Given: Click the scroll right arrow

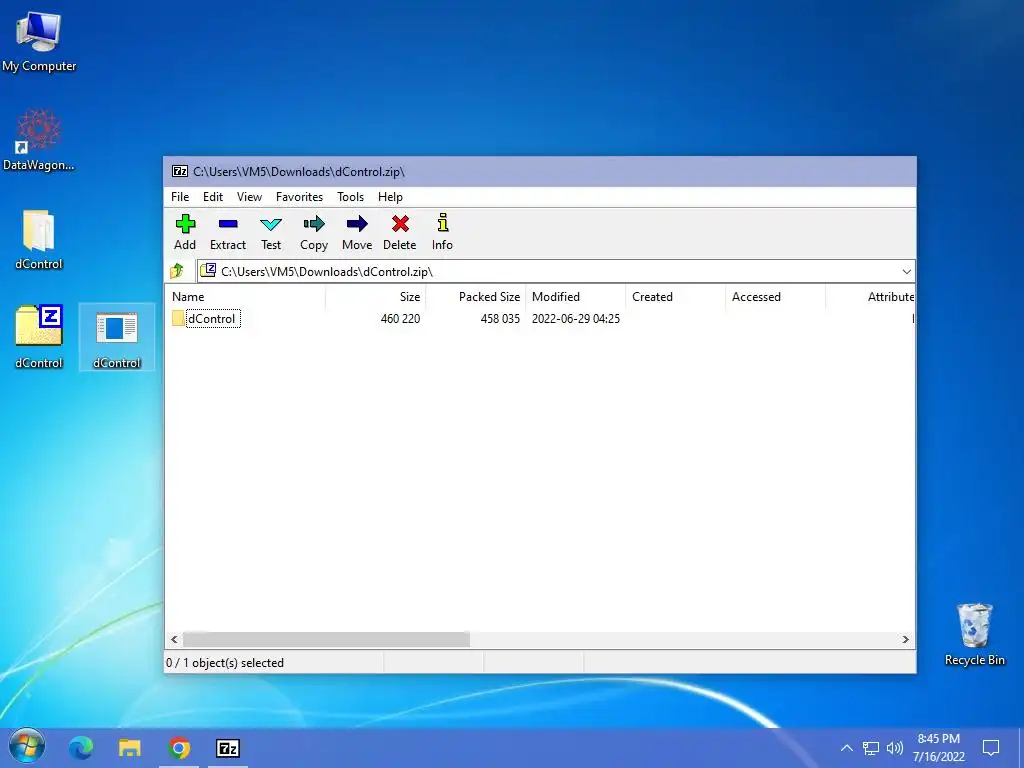Looking at the screenshot, I should (905, 639).
